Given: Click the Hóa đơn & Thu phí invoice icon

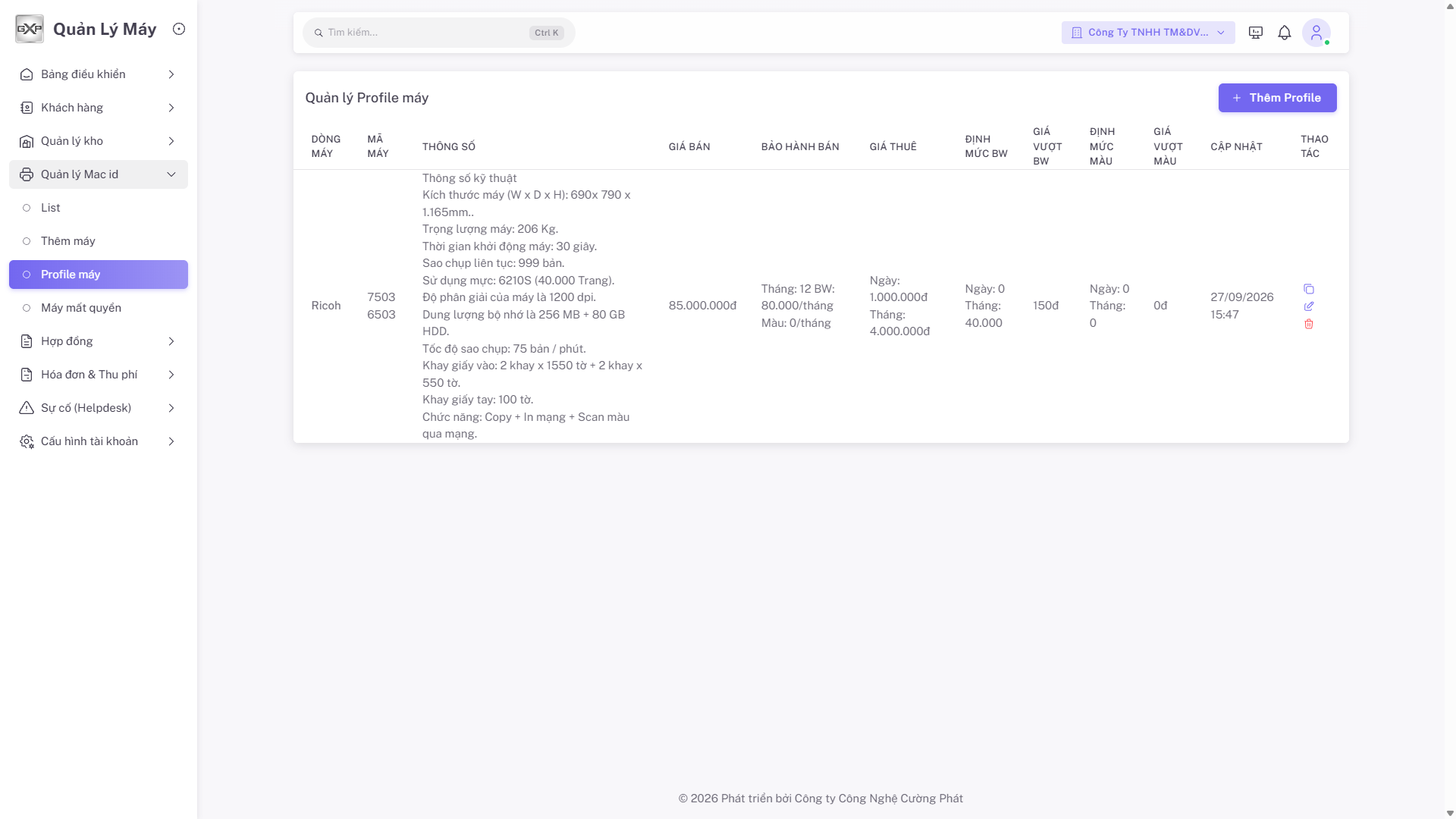Looking at the screenshot, I should (27, 375).
